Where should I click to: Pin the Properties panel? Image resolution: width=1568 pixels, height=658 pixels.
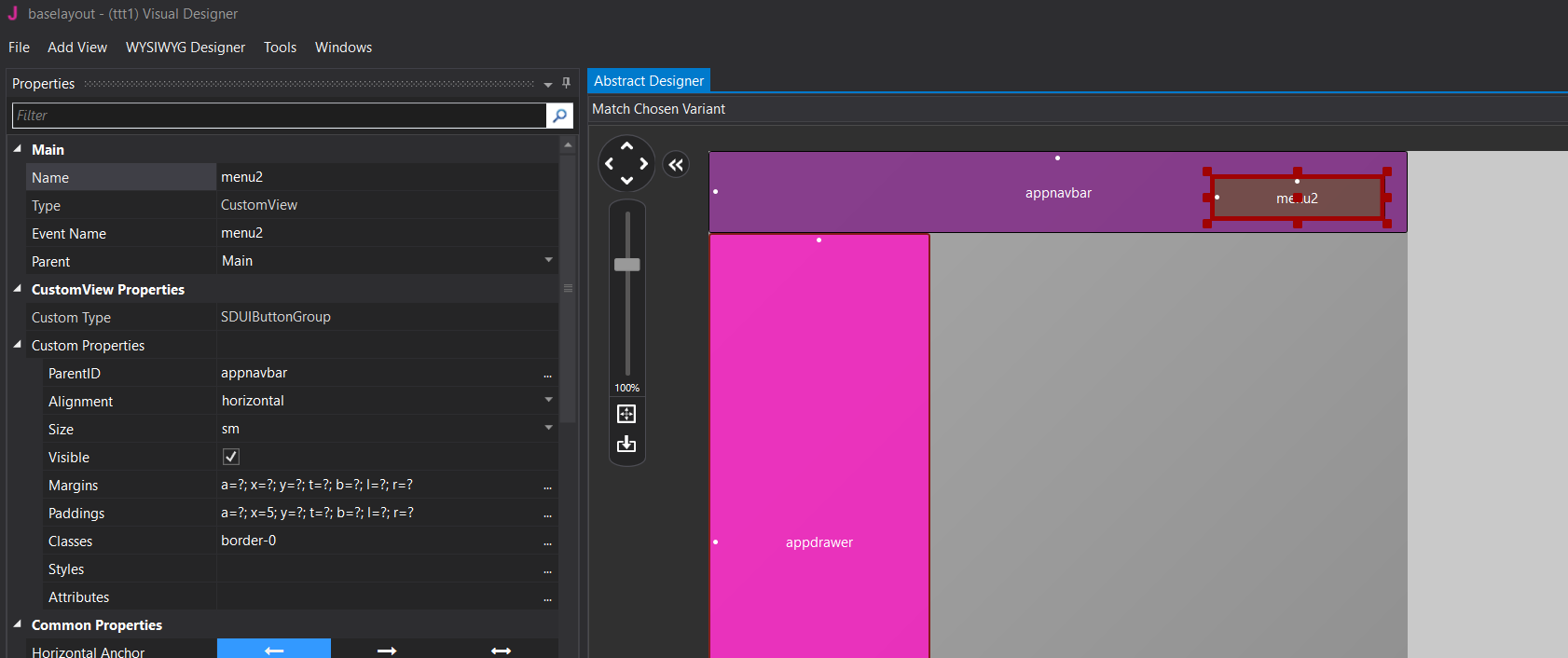click(566, 83)
